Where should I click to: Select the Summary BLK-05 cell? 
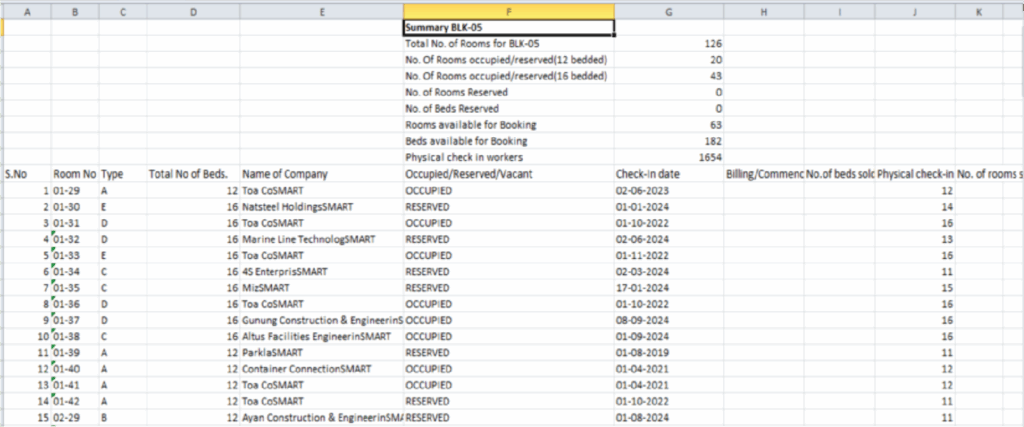click(508, 28)
